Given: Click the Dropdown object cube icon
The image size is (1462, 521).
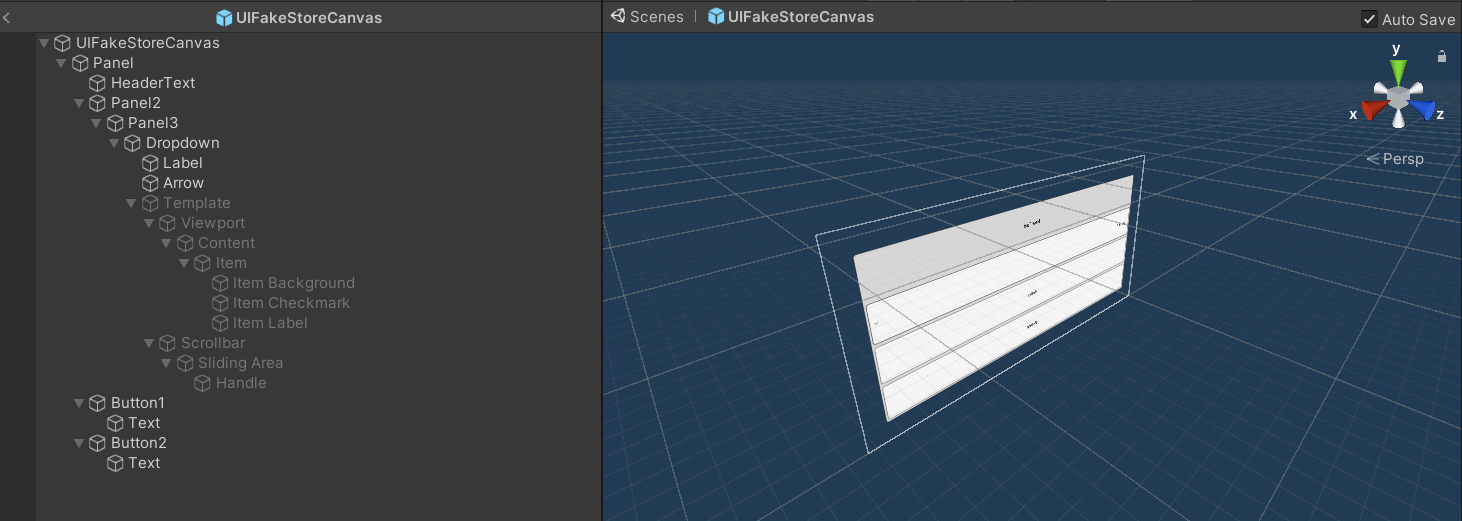Looking at the screenshot, I should [x=132, y=143].
